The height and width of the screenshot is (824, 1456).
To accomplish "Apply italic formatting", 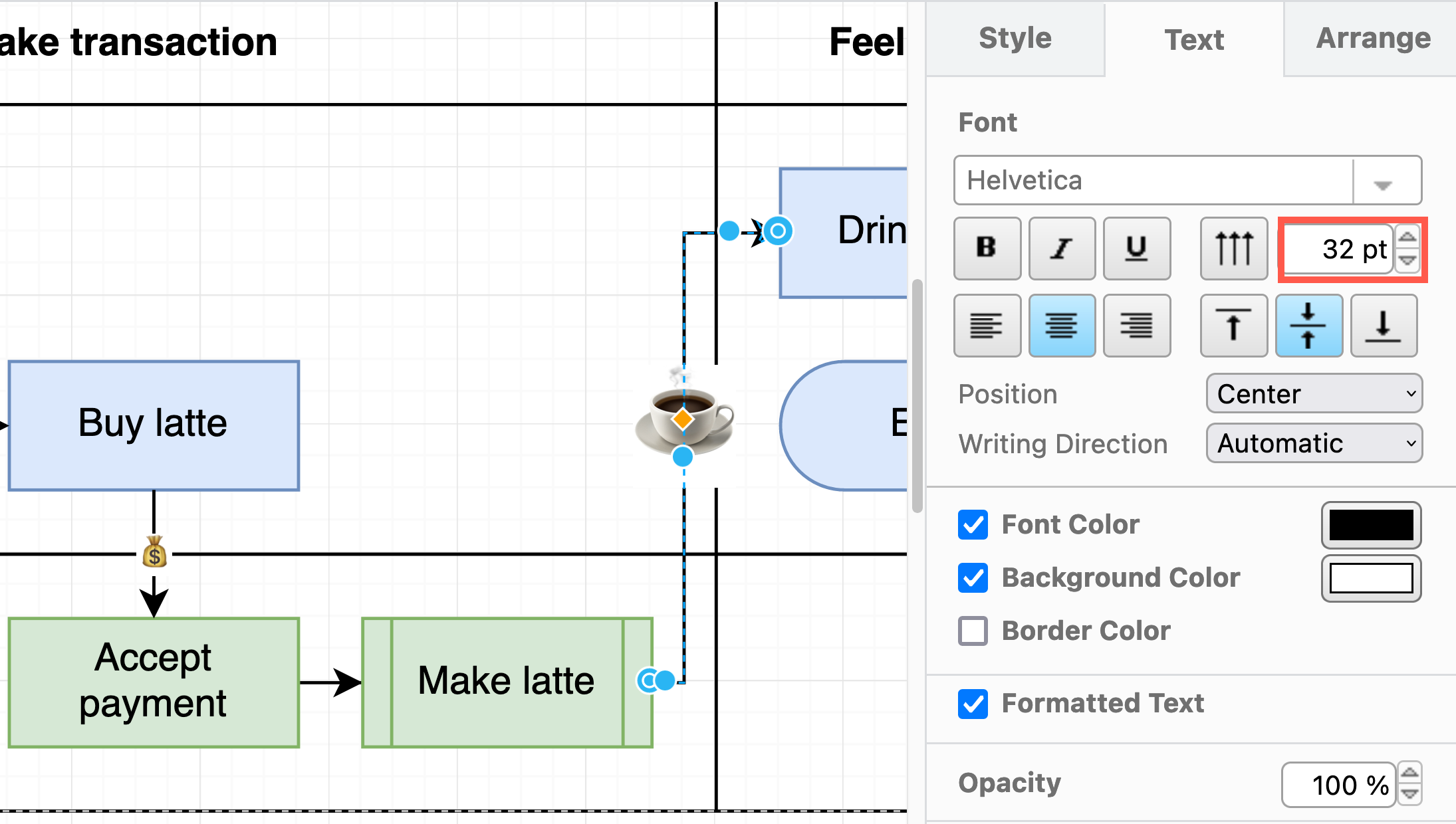I will pyautogui.click(x=1062, y=248).
